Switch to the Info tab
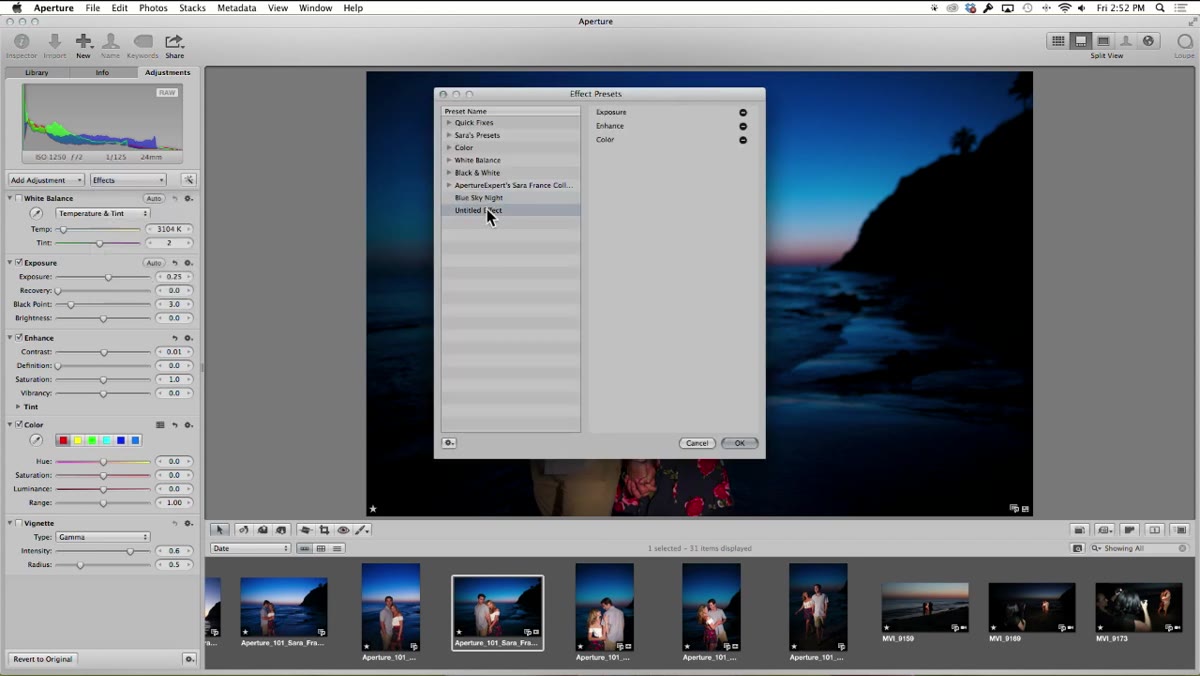The height and width of the screenshot is (676, 1200). (x=102, y=73)
